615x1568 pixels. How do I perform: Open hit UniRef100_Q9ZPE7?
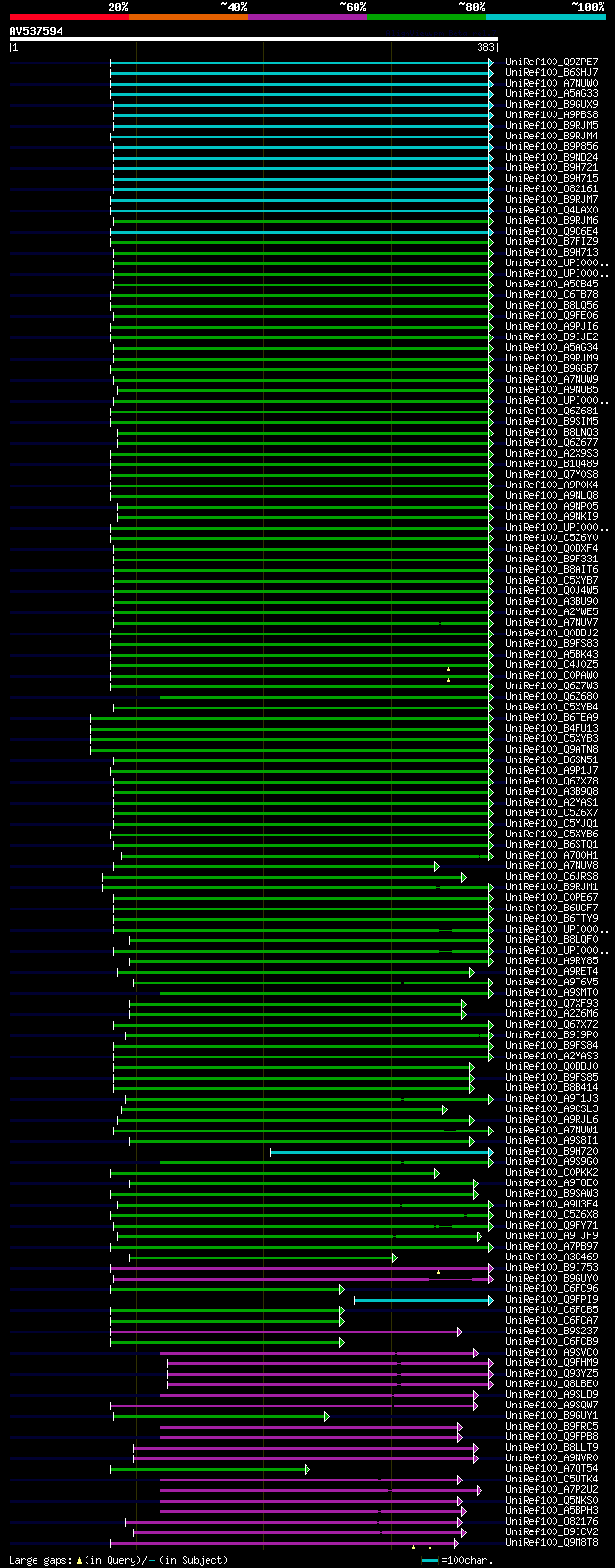(x=552, y=62)
